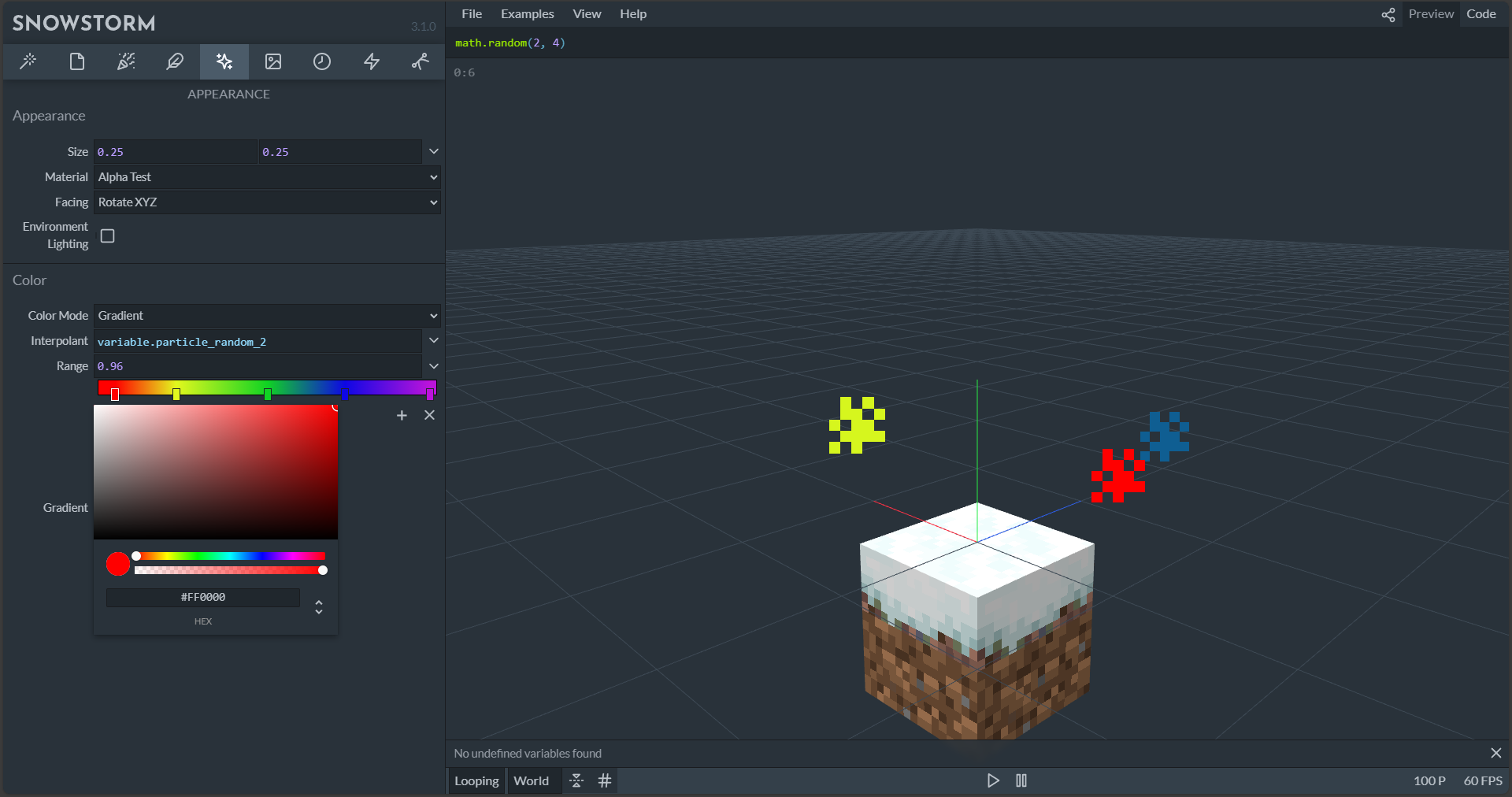Remove gradient color point with X
1512x797 pixels.
(429, 415)
